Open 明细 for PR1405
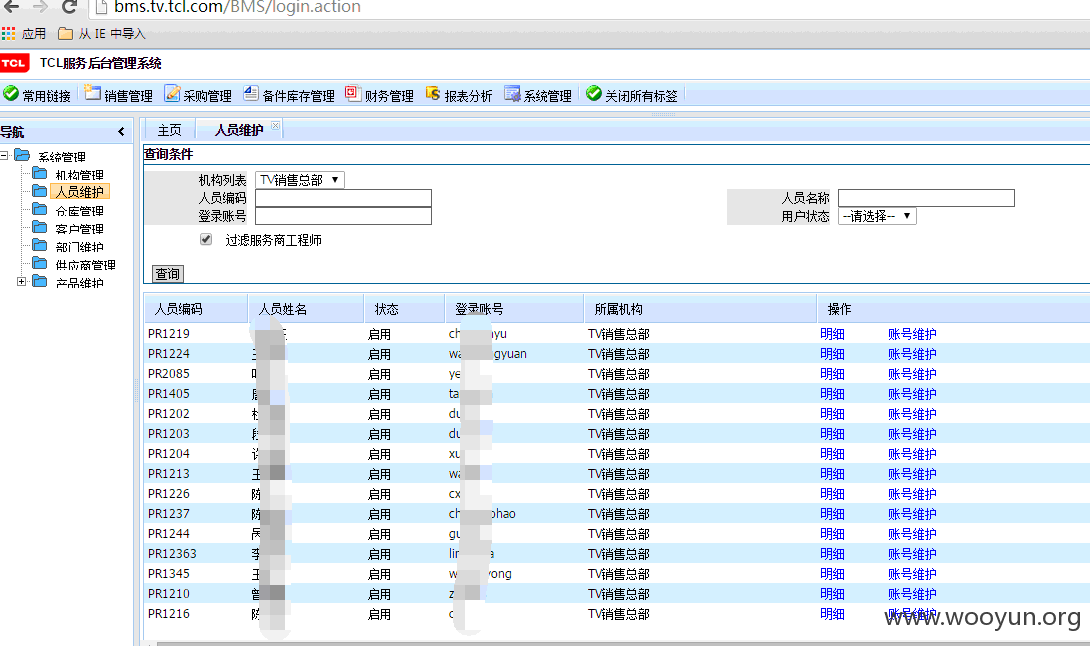Viewport: 1090px width, 646px height. coord(832,394)
